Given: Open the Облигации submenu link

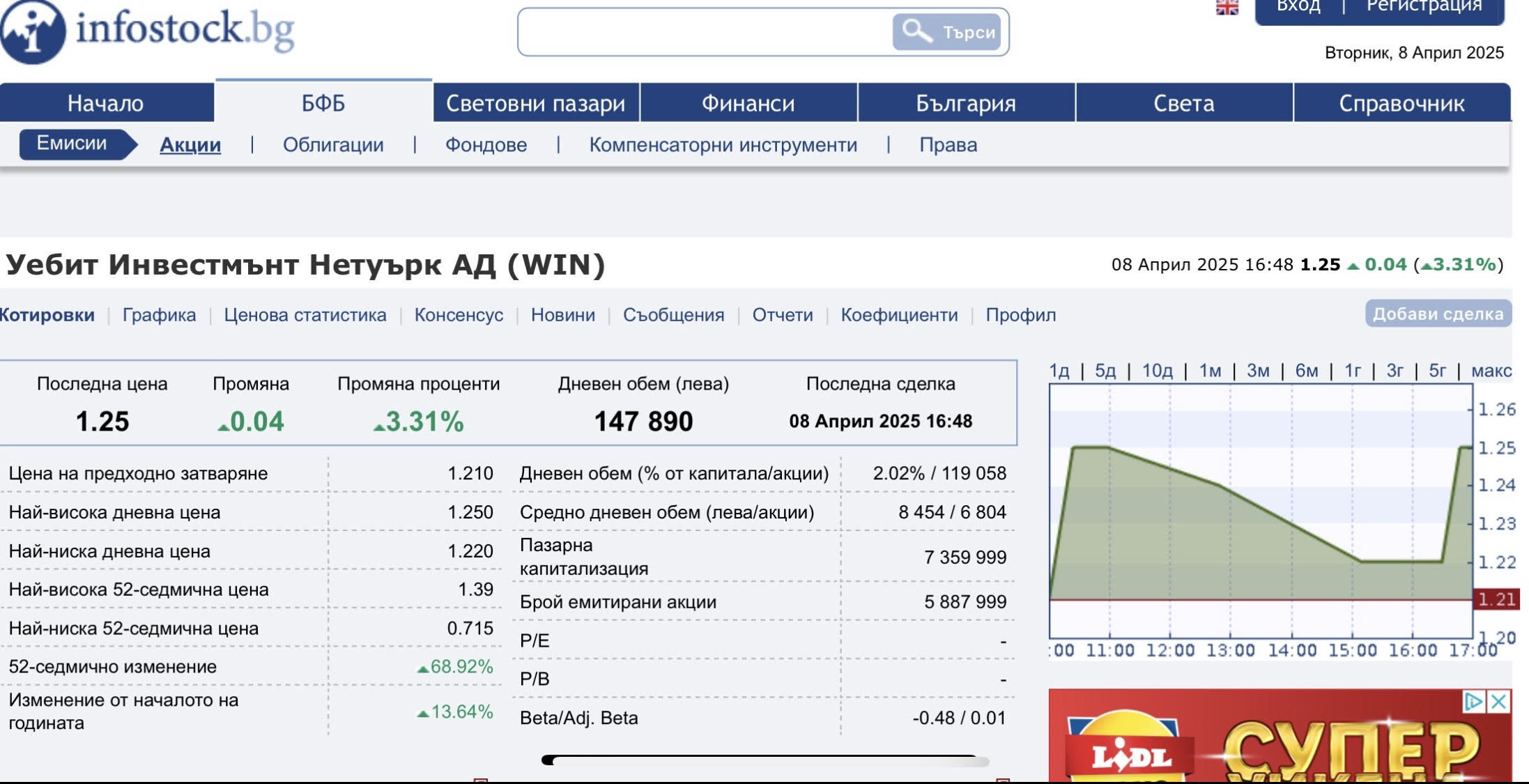Looking at the screenshot, I should (x=333, y=145).
